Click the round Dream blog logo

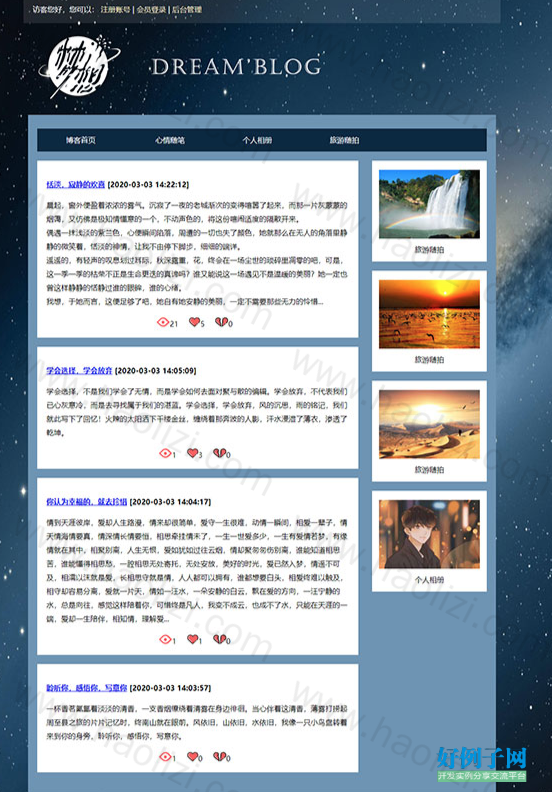(79, 66)
